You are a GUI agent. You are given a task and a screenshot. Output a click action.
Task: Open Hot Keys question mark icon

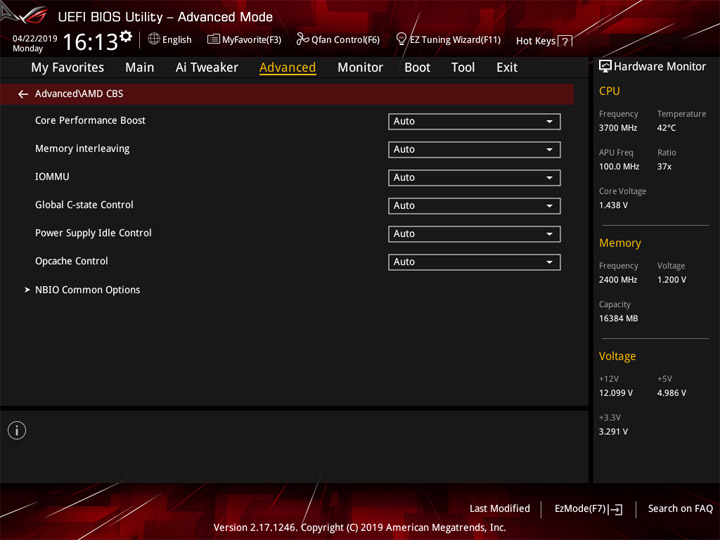tap(566, 41)
